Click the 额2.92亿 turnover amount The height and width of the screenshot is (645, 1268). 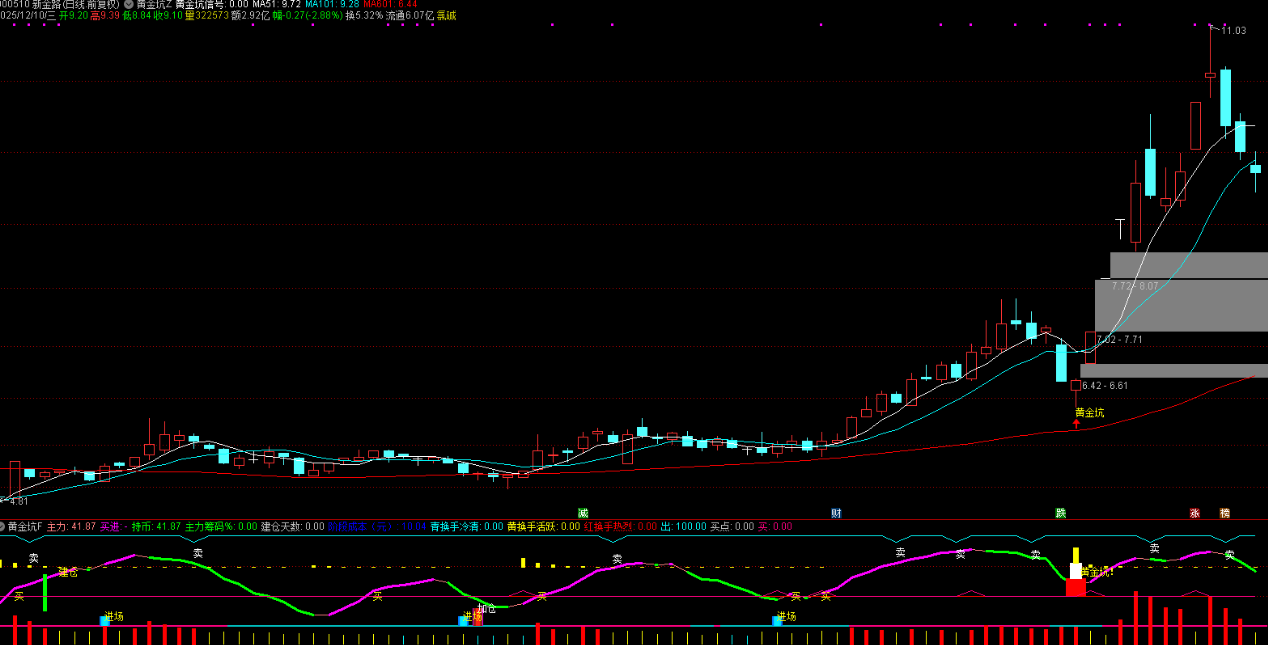250,15
